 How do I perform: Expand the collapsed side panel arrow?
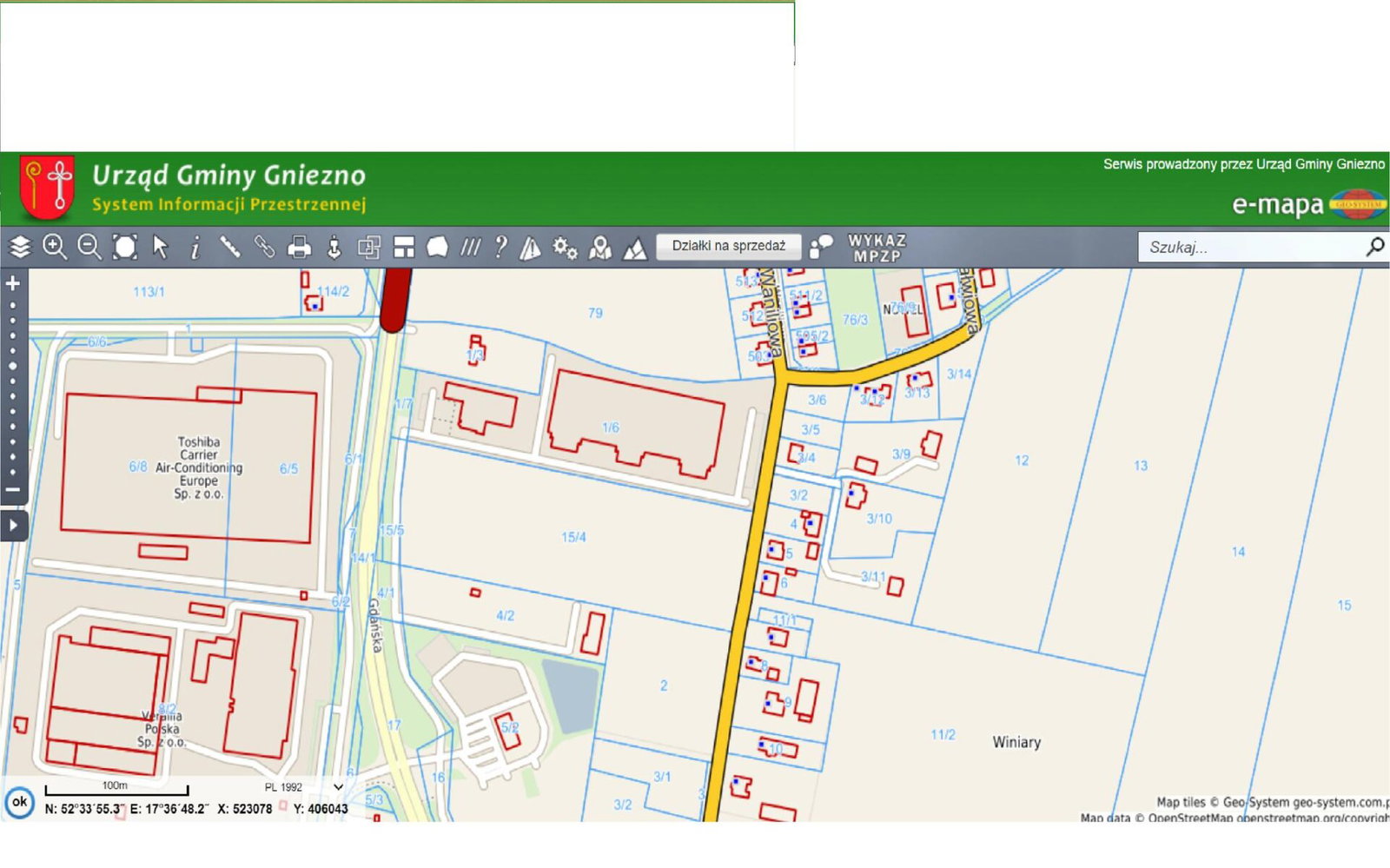13,526
